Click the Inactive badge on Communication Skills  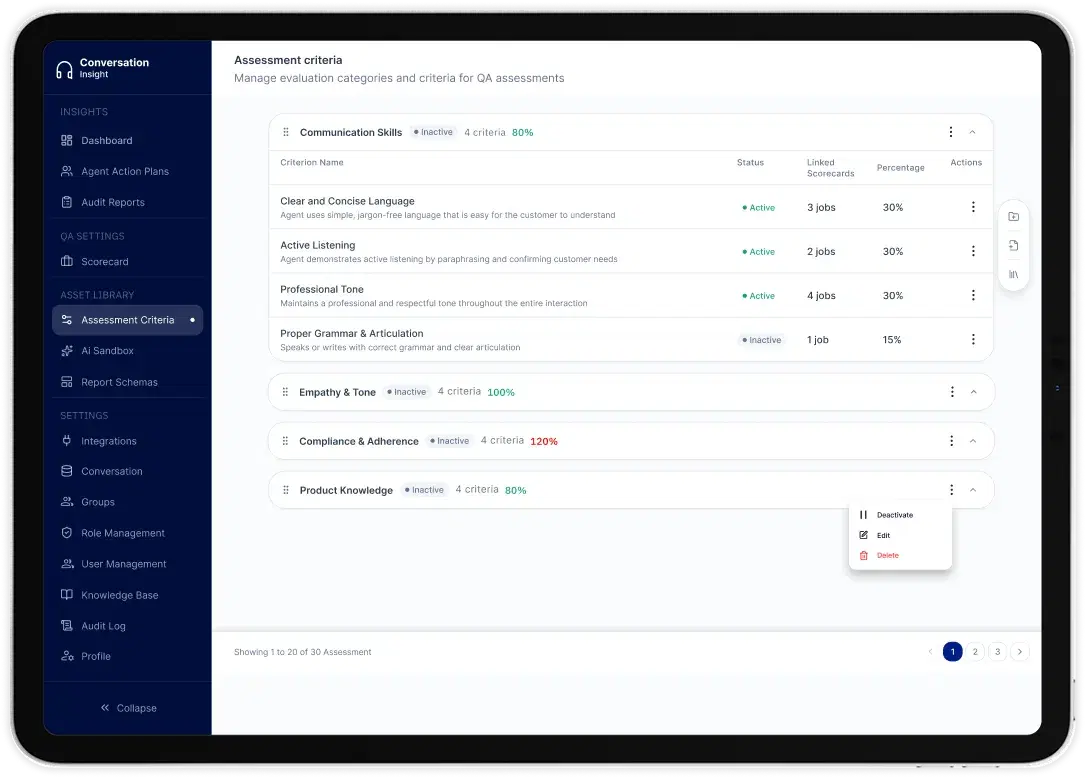[x=433, y=132]
